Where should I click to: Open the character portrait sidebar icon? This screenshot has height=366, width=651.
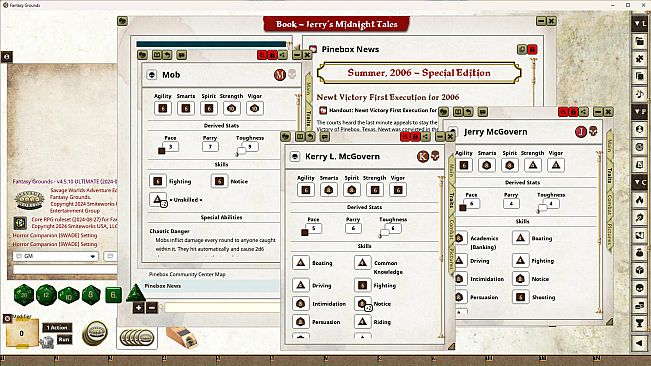[x=639, y=129]
